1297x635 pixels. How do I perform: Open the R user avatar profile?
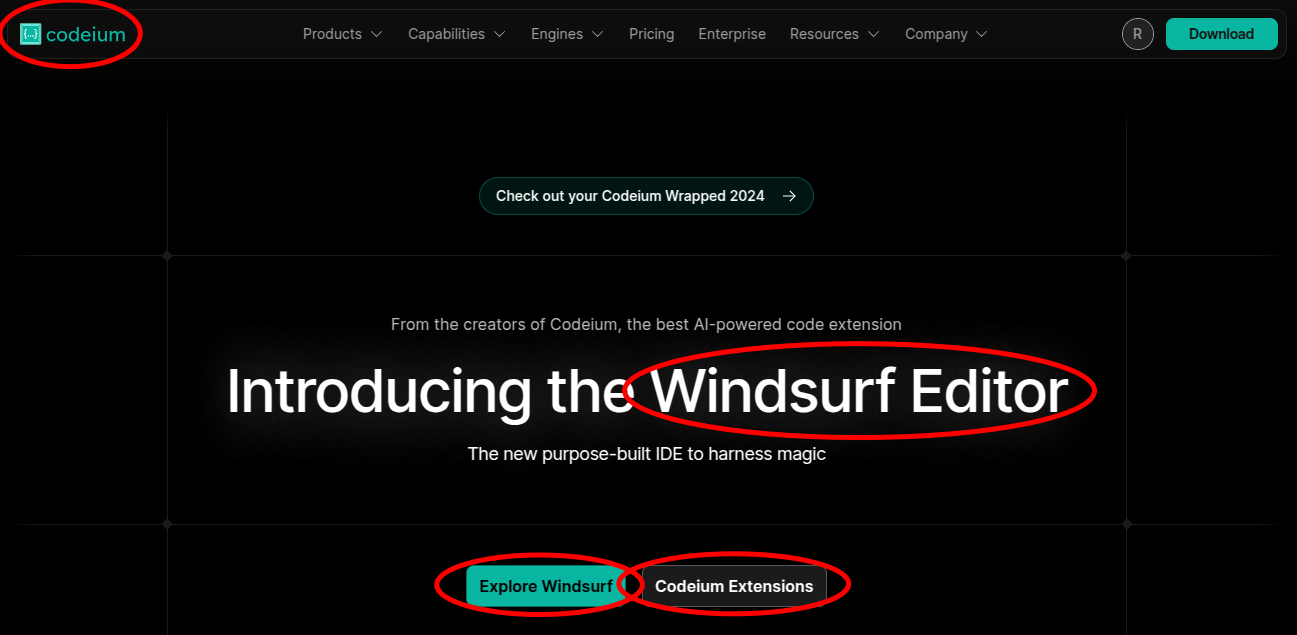click(x=1137, y=34)
